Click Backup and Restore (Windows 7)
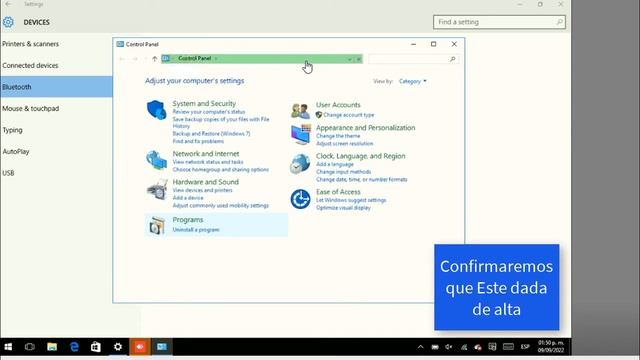 211,134
